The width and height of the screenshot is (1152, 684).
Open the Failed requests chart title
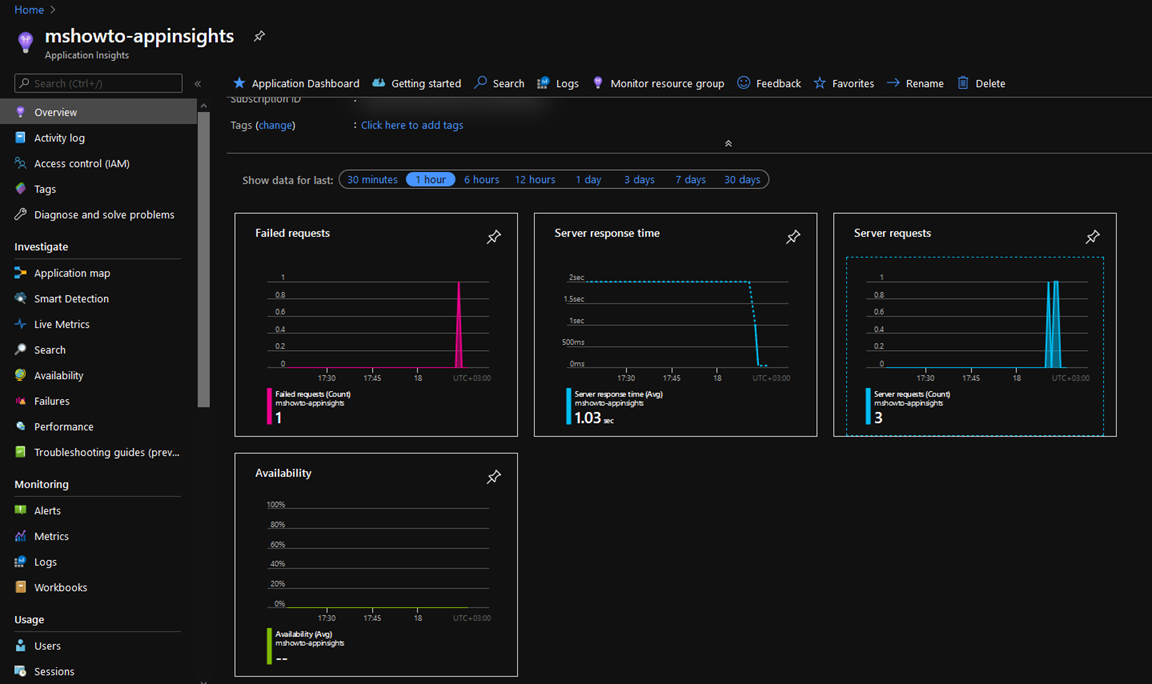point(292,233)
